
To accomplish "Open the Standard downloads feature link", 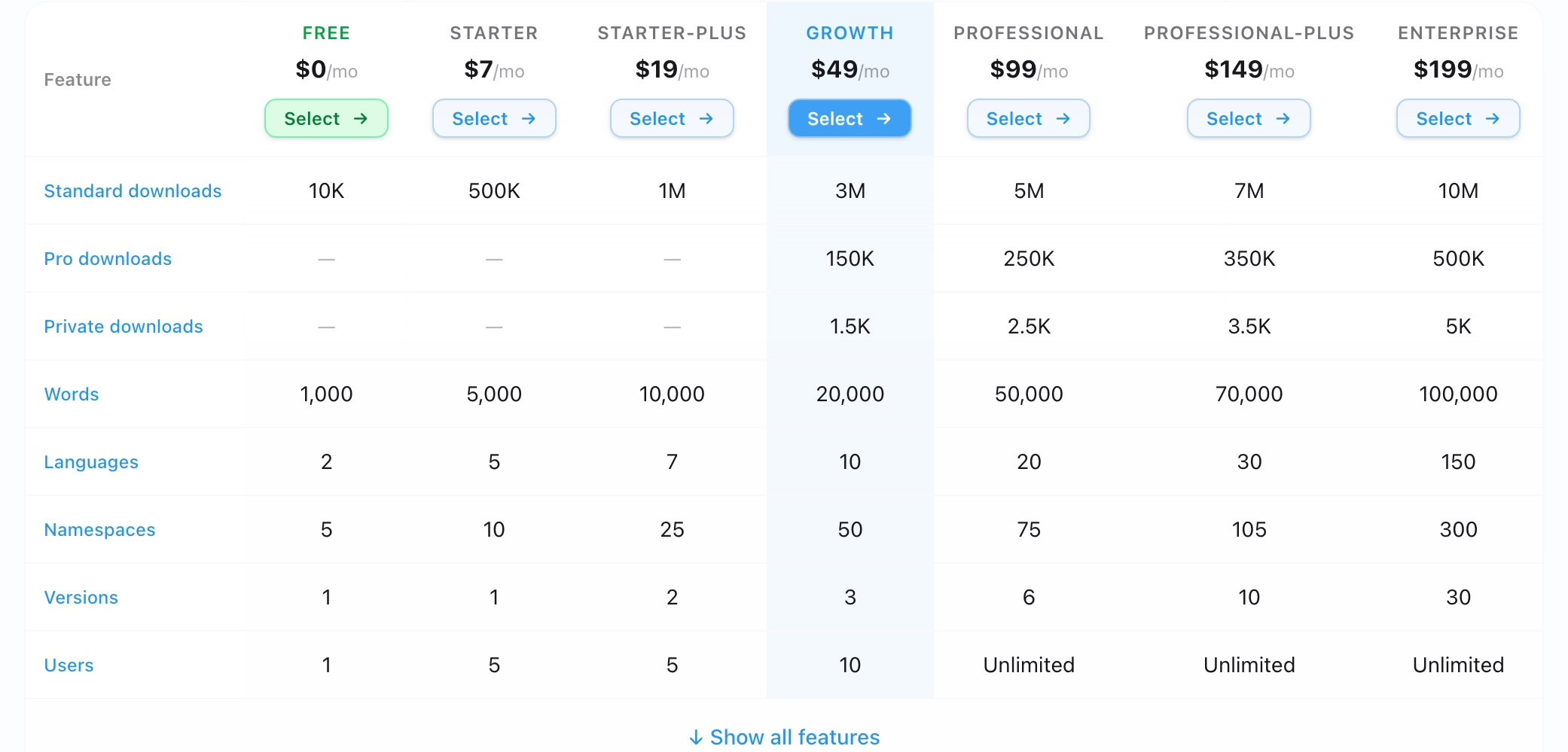I will tap(133, 191).
